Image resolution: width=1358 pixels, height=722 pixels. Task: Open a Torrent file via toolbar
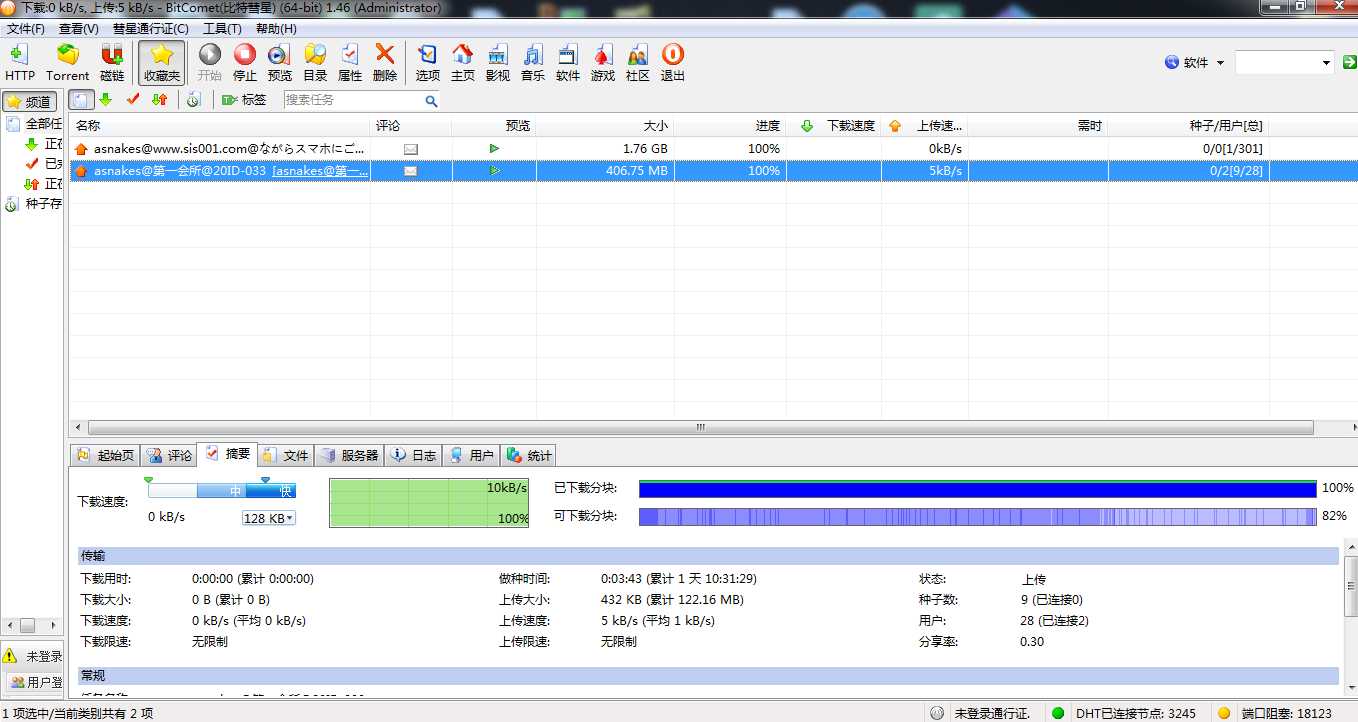click(67, 62)
